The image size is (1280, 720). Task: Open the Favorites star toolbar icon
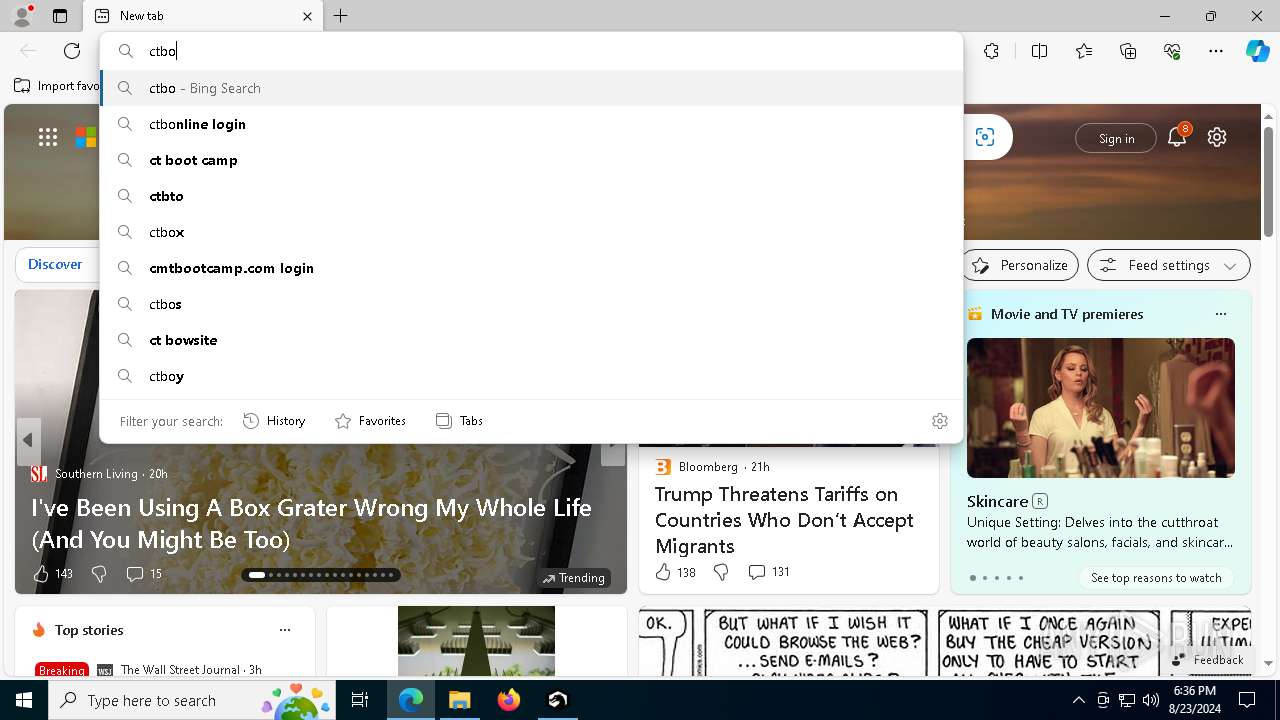1084,51
